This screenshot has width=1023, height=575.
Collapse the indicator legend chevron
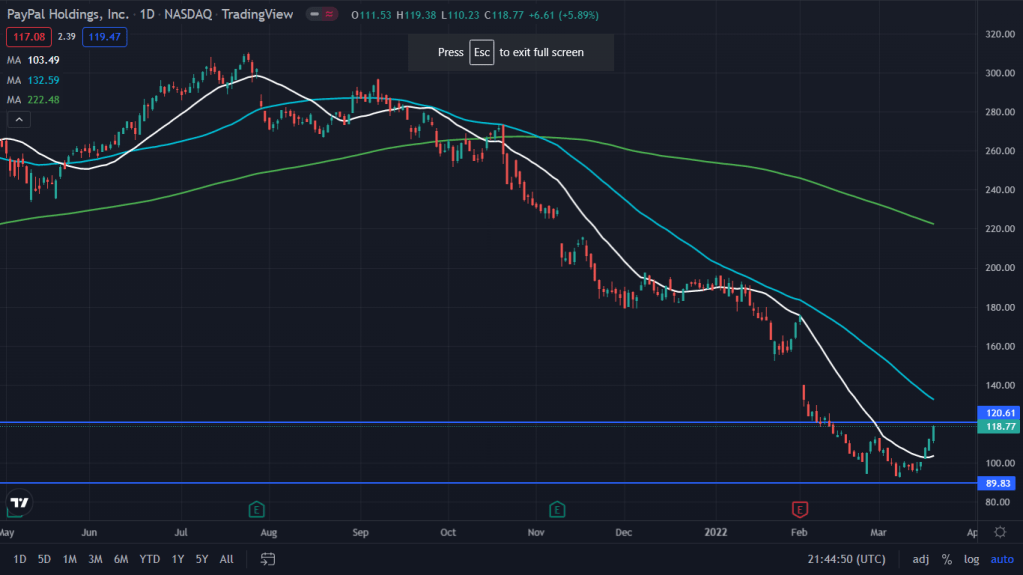pos(18,119)
